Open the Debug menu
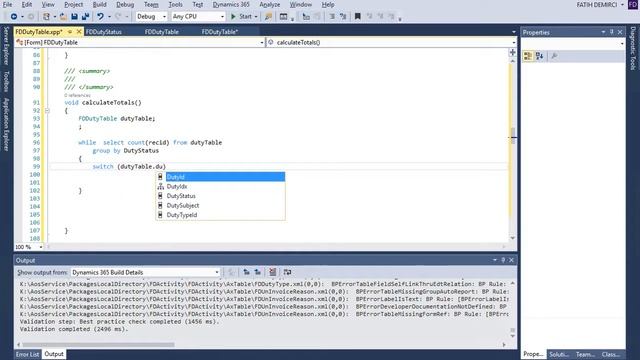 pos(125,4)
